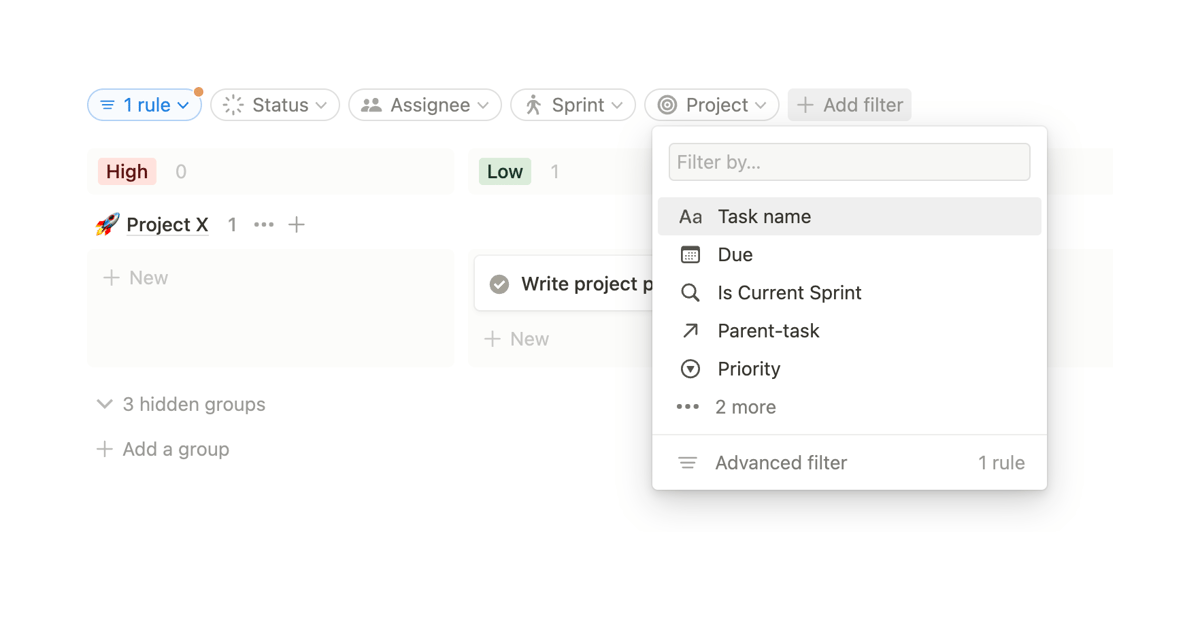Open the Sprint filter dropdown
The image size is (1200, 619).
click(x=573, y=104)
